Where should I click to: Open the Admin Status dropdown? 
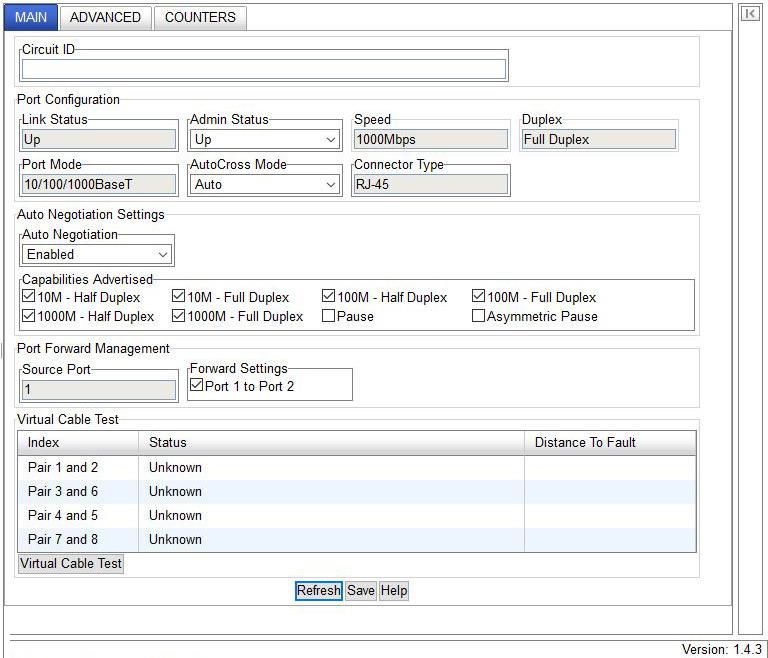pyautogui.click(x=265, y=140)
